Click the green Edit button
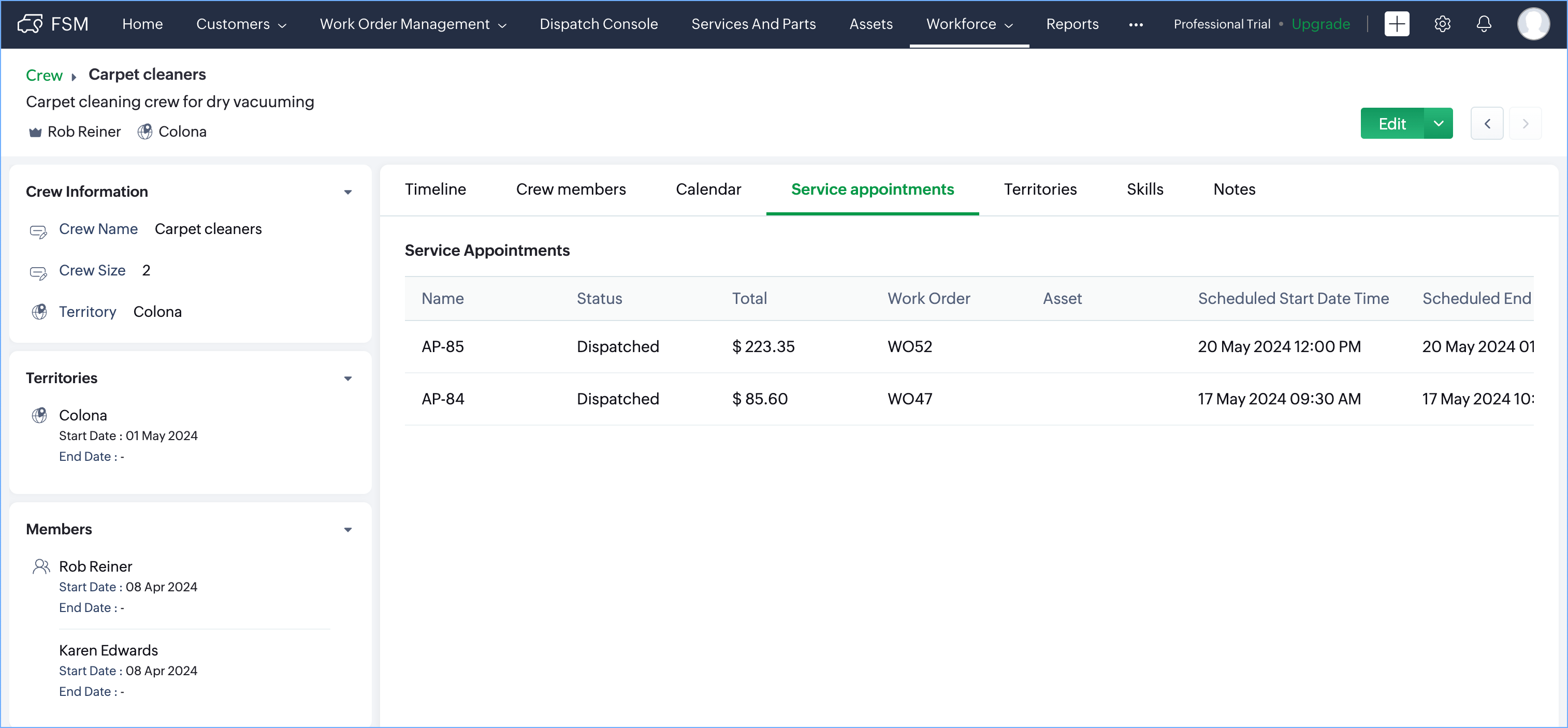 1391,124
